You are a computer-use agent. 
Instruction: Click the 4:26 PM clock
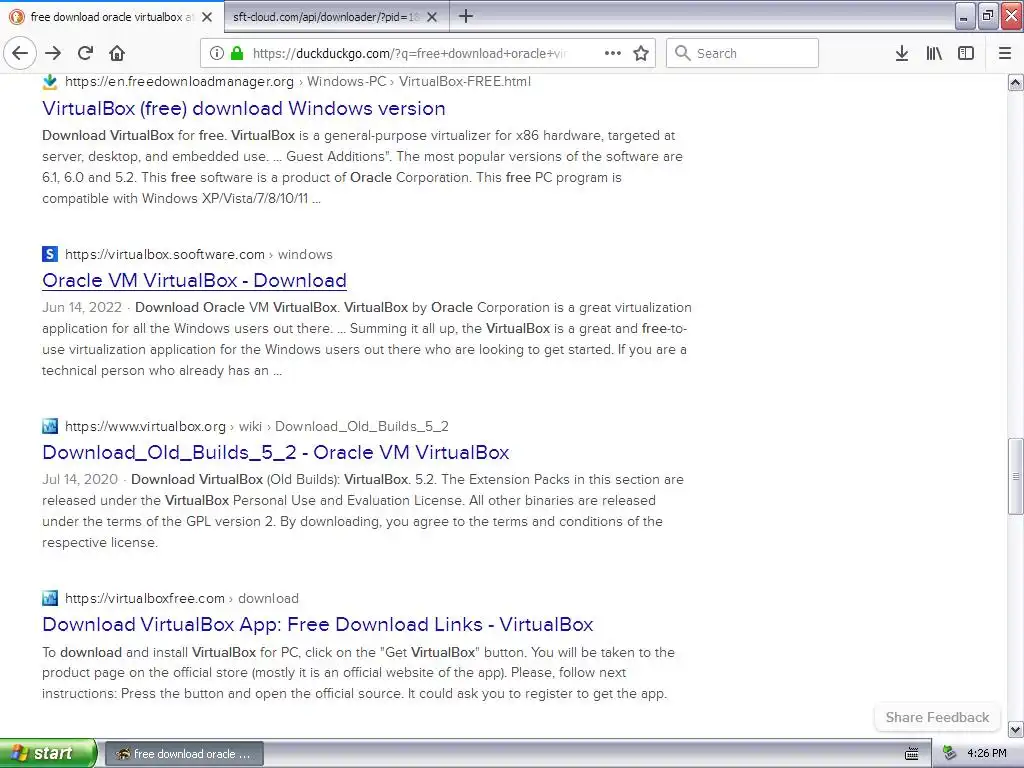987,754
